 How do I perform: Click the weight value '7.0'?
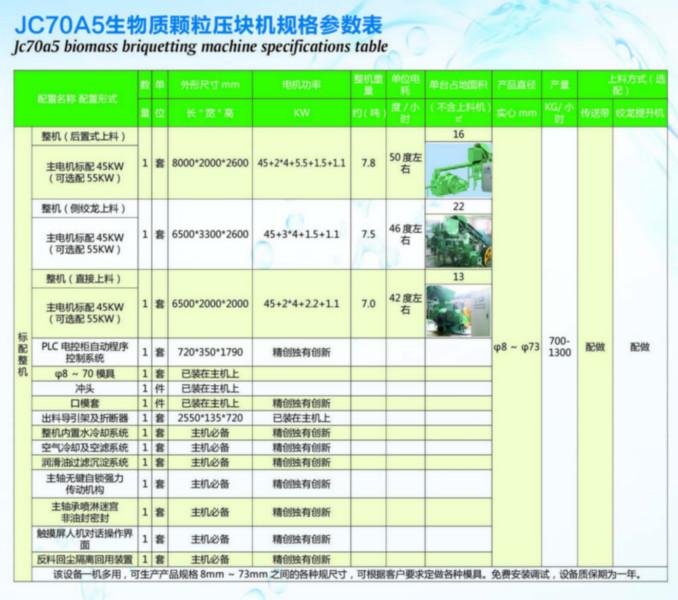(x=368, y=304)
